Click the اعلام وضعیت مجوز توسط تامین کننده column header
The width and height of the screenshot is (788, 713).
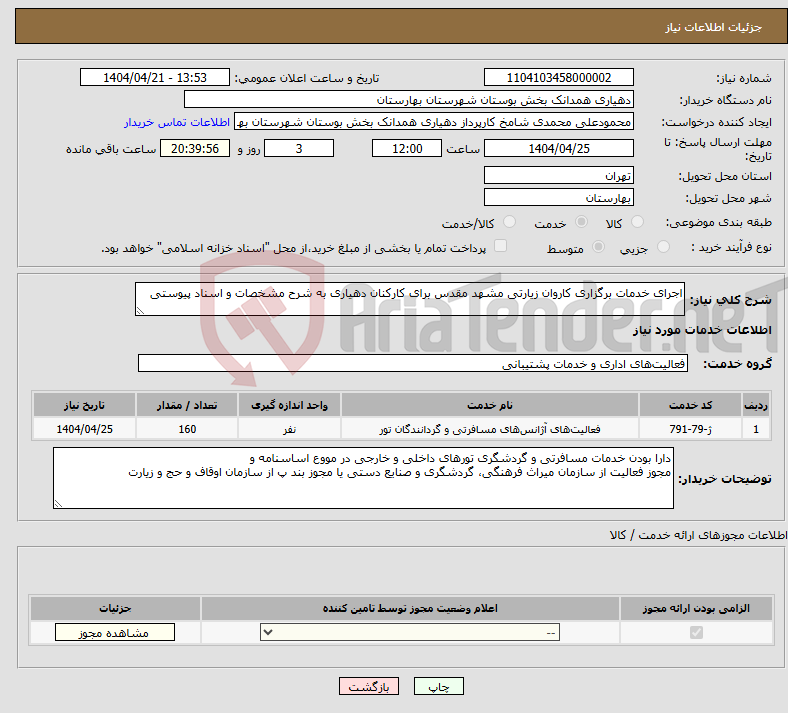[x=410, y=608]
